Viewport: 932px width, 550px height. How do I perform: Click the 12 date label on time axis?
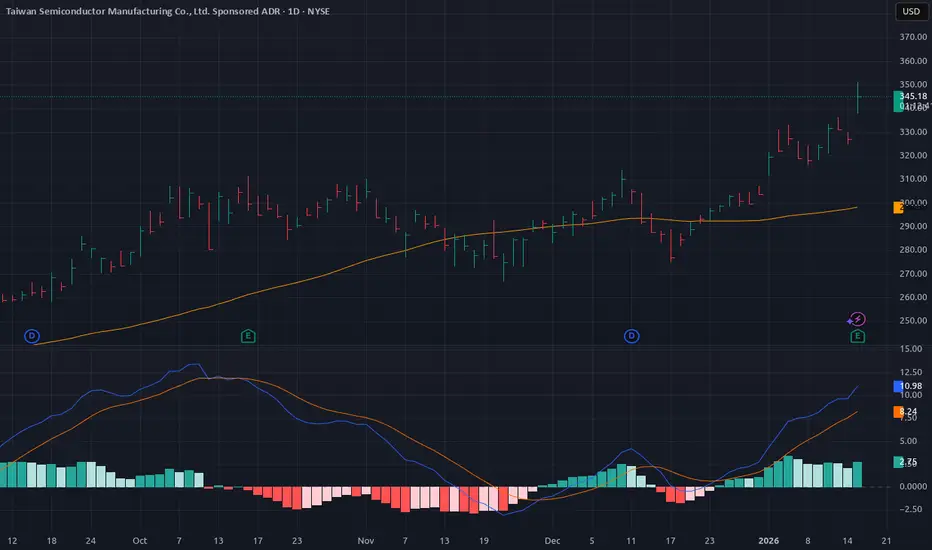coord(12,540)
